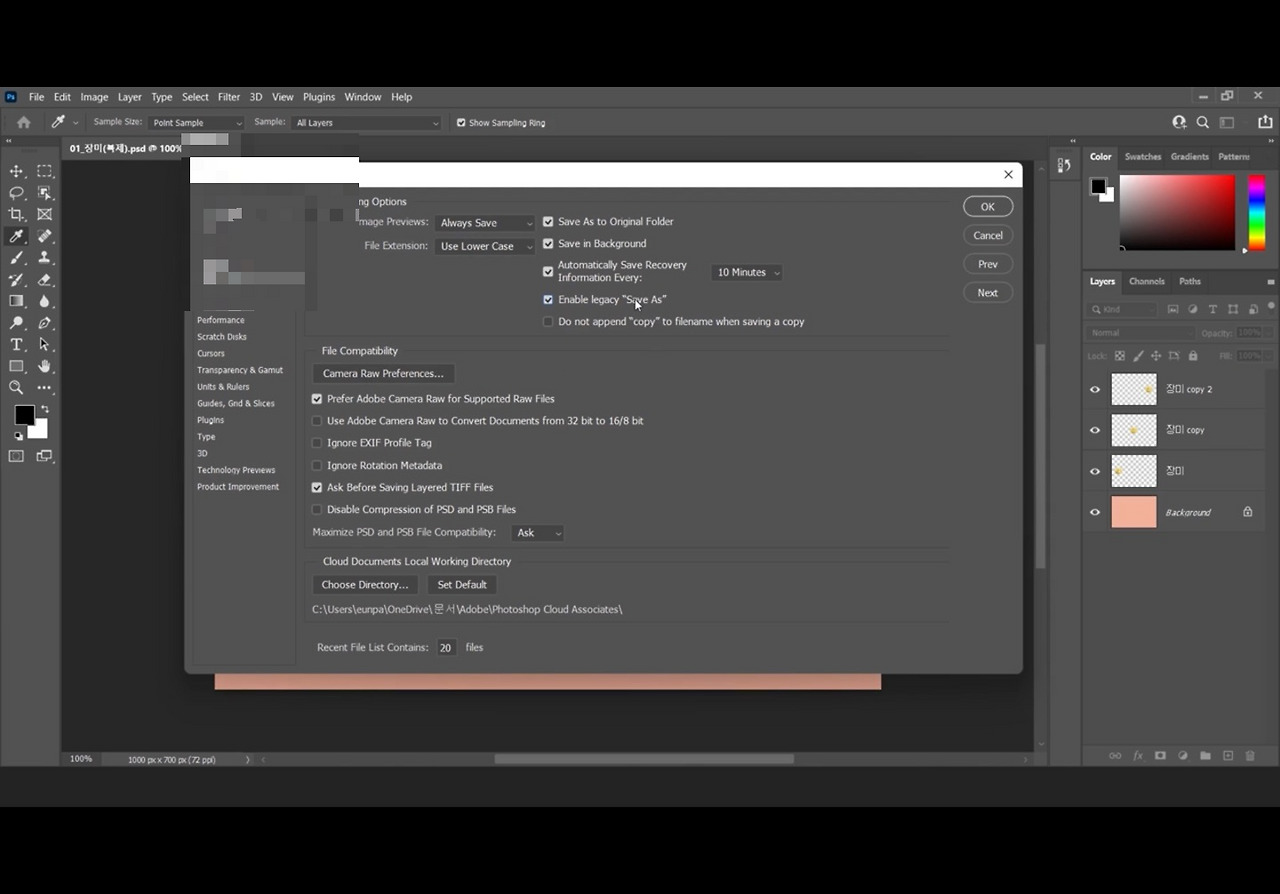
Task: Open the Image menu
Action: [x=94, y=97]
